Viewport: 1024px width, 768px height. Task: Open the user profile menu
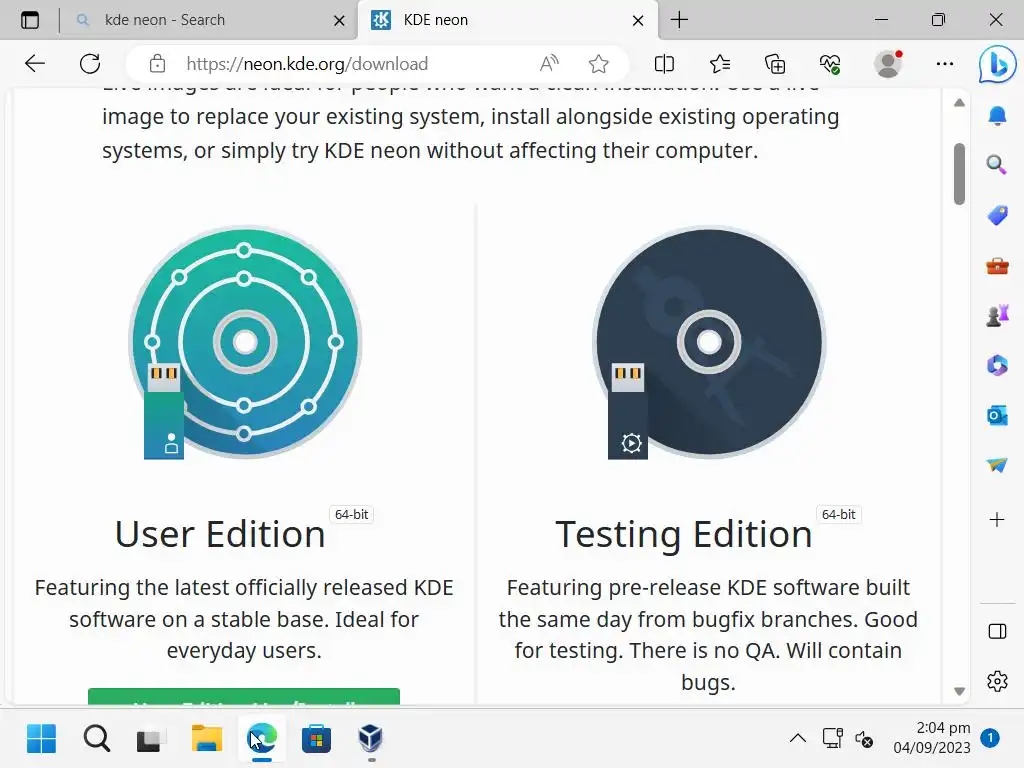[x=888, y=63]
